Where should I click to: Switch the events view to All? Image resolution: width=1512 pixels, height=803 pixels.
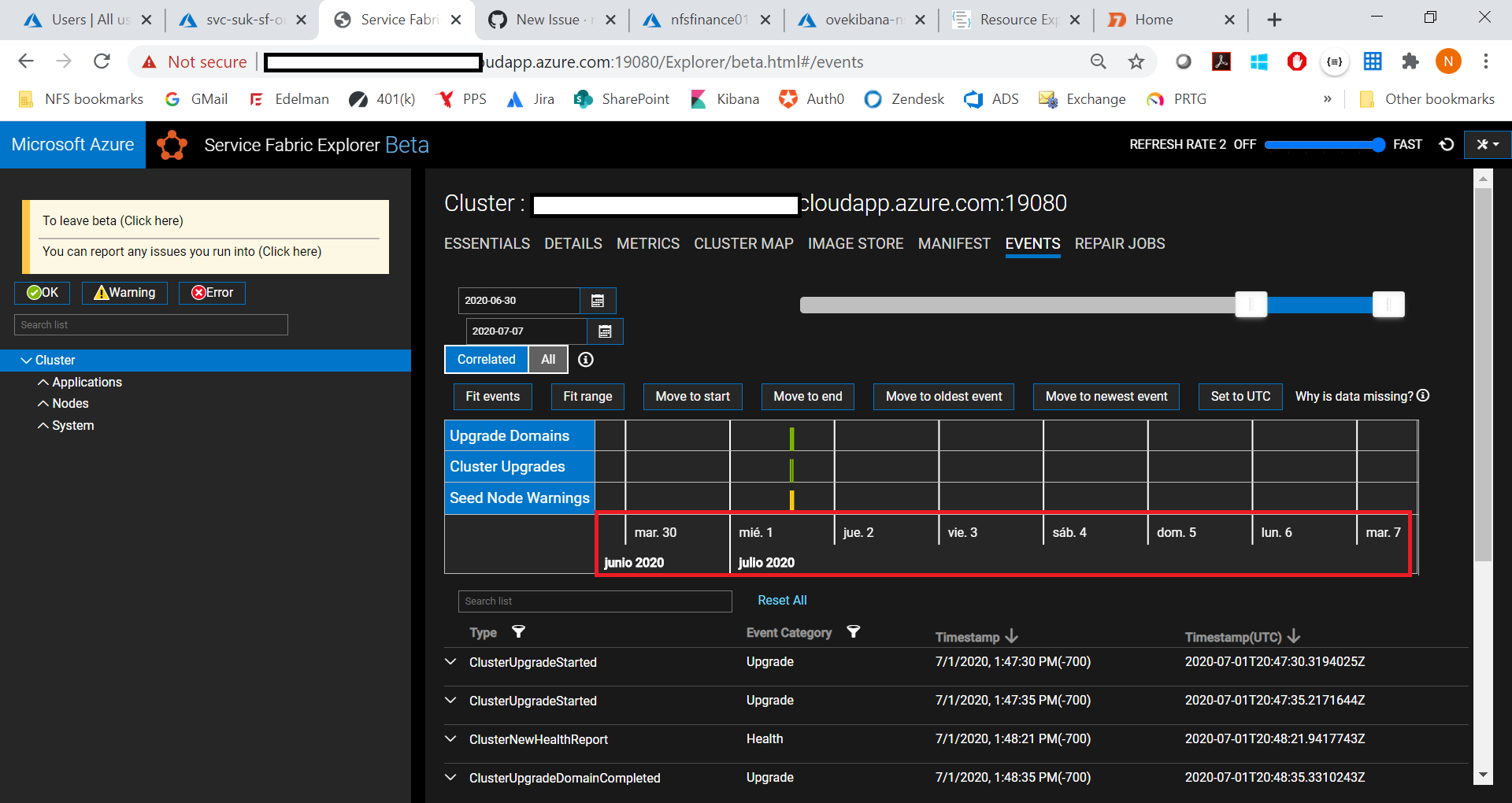(x=547, y=359)
